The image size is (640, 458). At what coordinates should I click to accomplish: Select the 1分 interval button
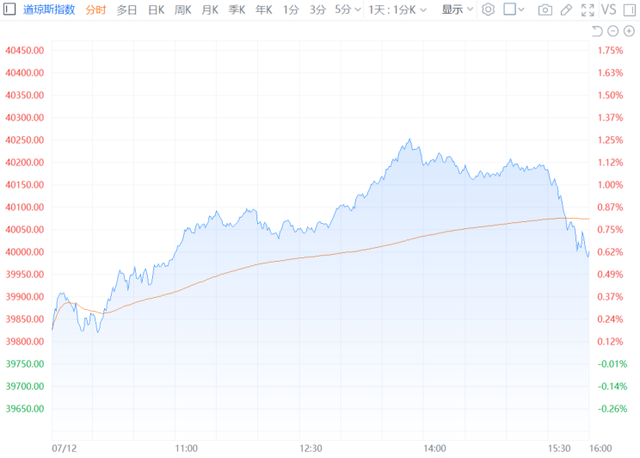tap(290, 10)
